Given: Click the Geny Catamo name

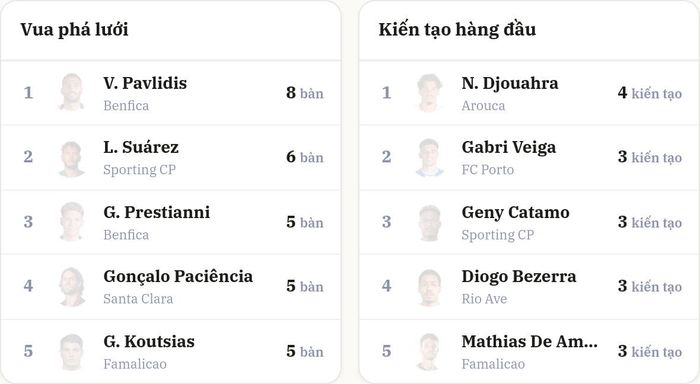Looking at the screenshot, I should [x=516, y=213].
